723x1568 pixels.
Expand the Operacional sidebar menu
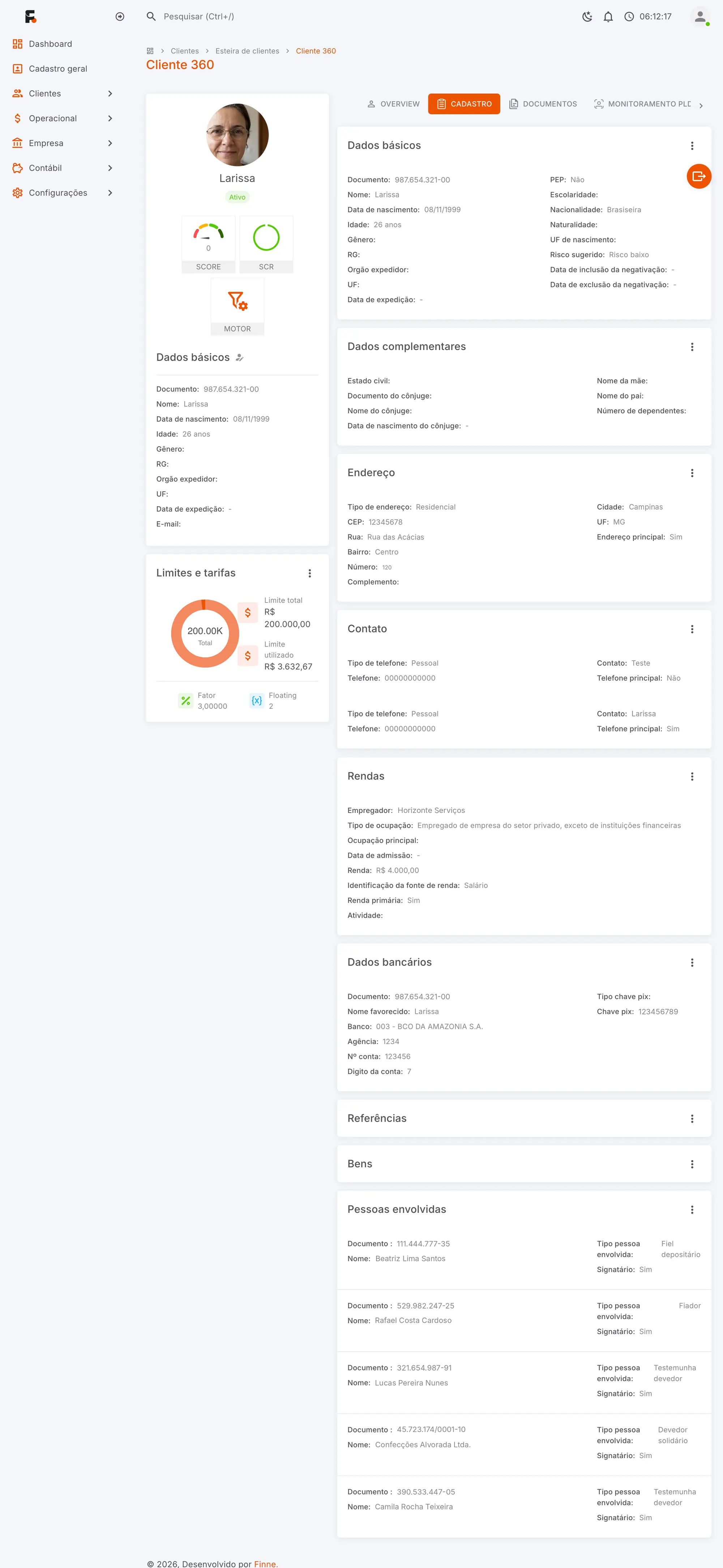point(63,119)
